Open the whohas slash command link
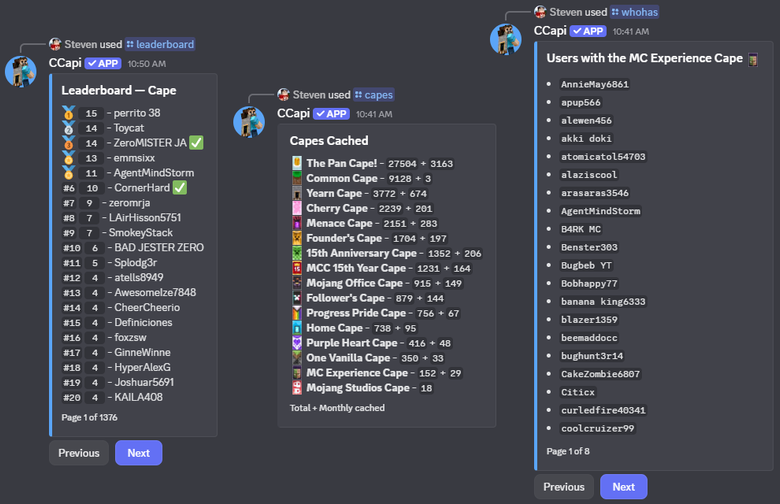Image resolution: width=780 pixels, height=504 pixels. [632, 12]
